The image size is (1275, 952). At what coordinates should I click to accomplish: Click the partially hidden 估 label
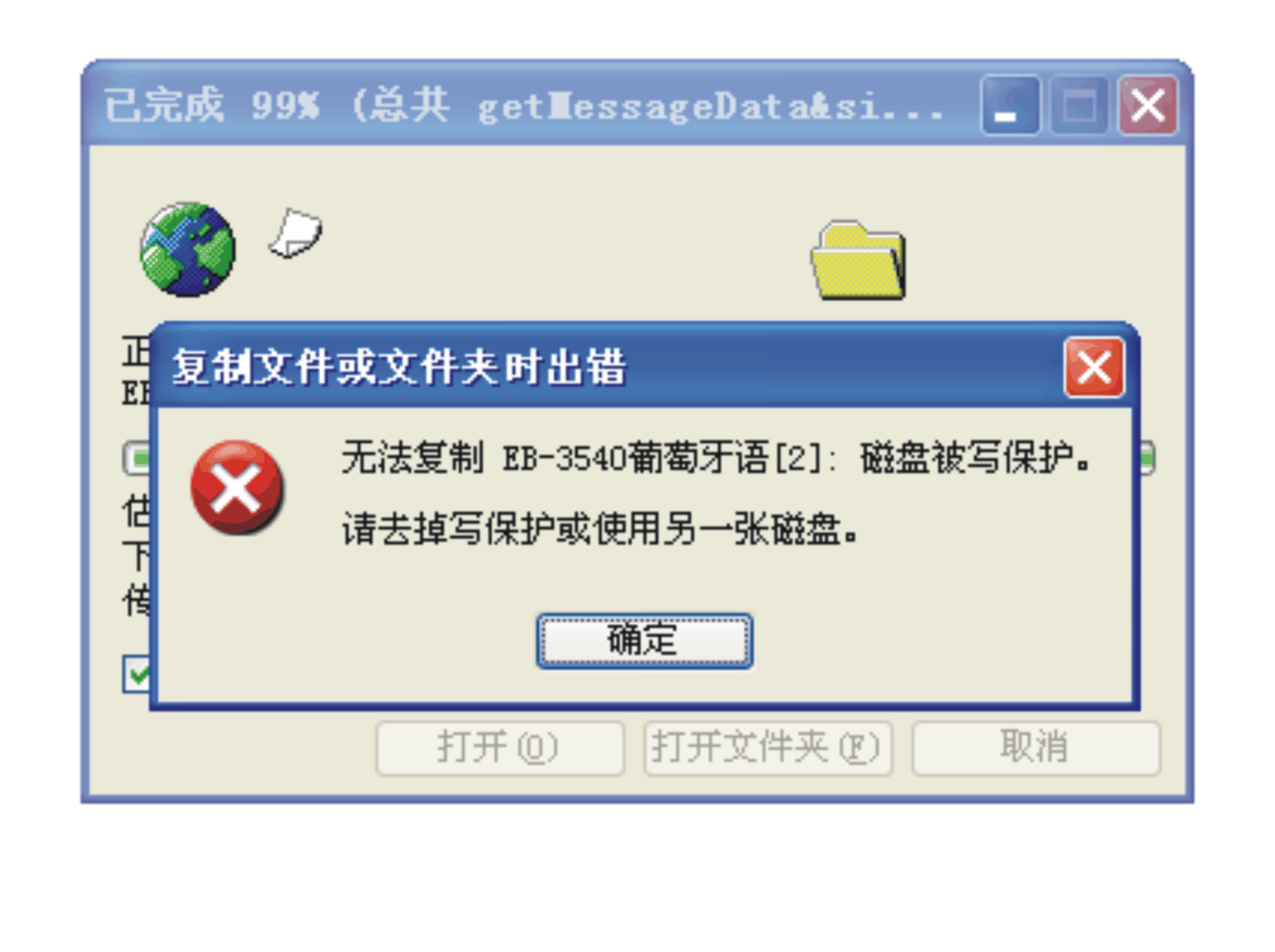137,511
